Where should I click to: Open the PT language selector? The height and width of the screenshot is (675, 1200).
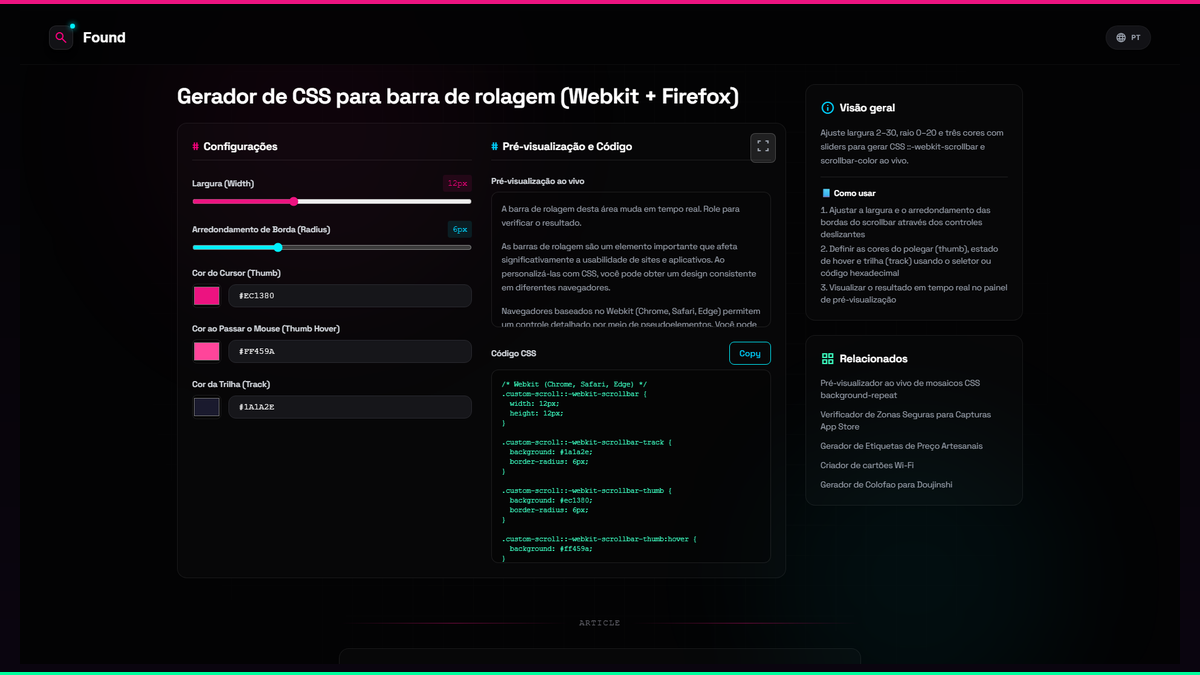1128,38
